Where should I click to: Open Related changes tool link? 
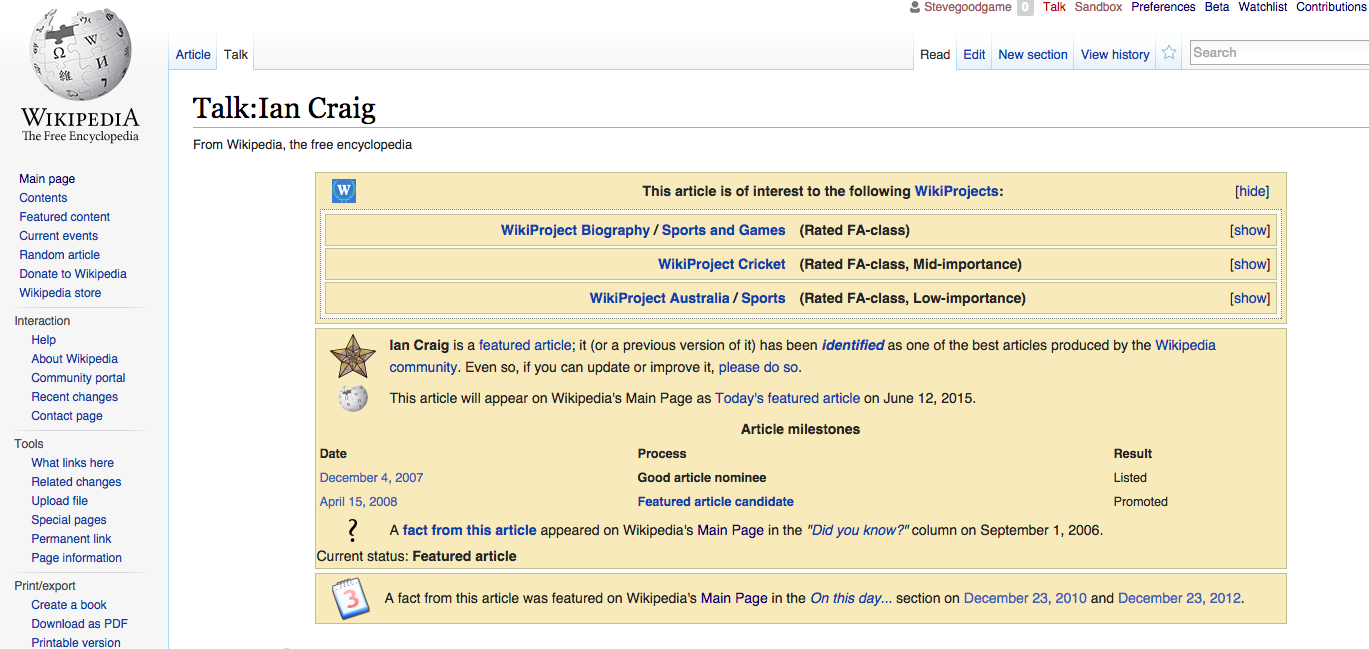pos(76,482)
